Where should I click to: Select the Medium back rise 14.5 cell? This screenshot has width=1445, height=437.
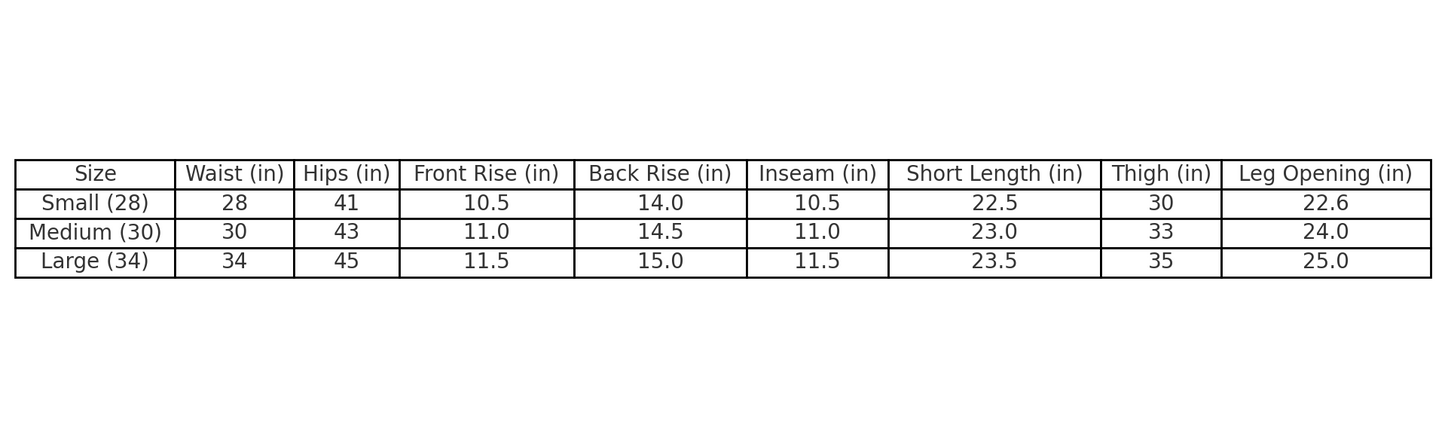tap(660, 232)
